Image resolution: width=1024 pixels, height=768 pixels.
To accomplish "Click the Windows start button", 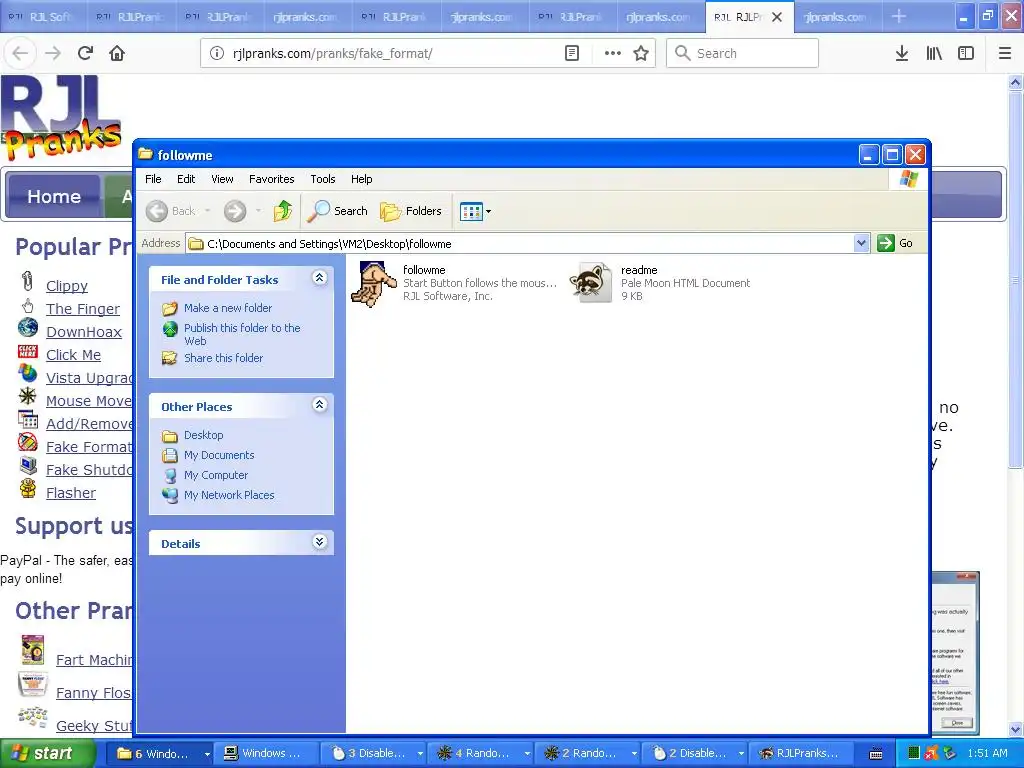I will click(47, 754).
